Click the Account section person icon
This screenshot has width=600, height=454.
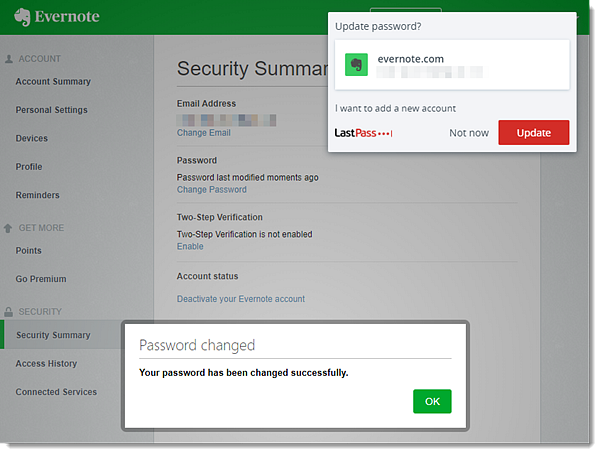[9, 59]
